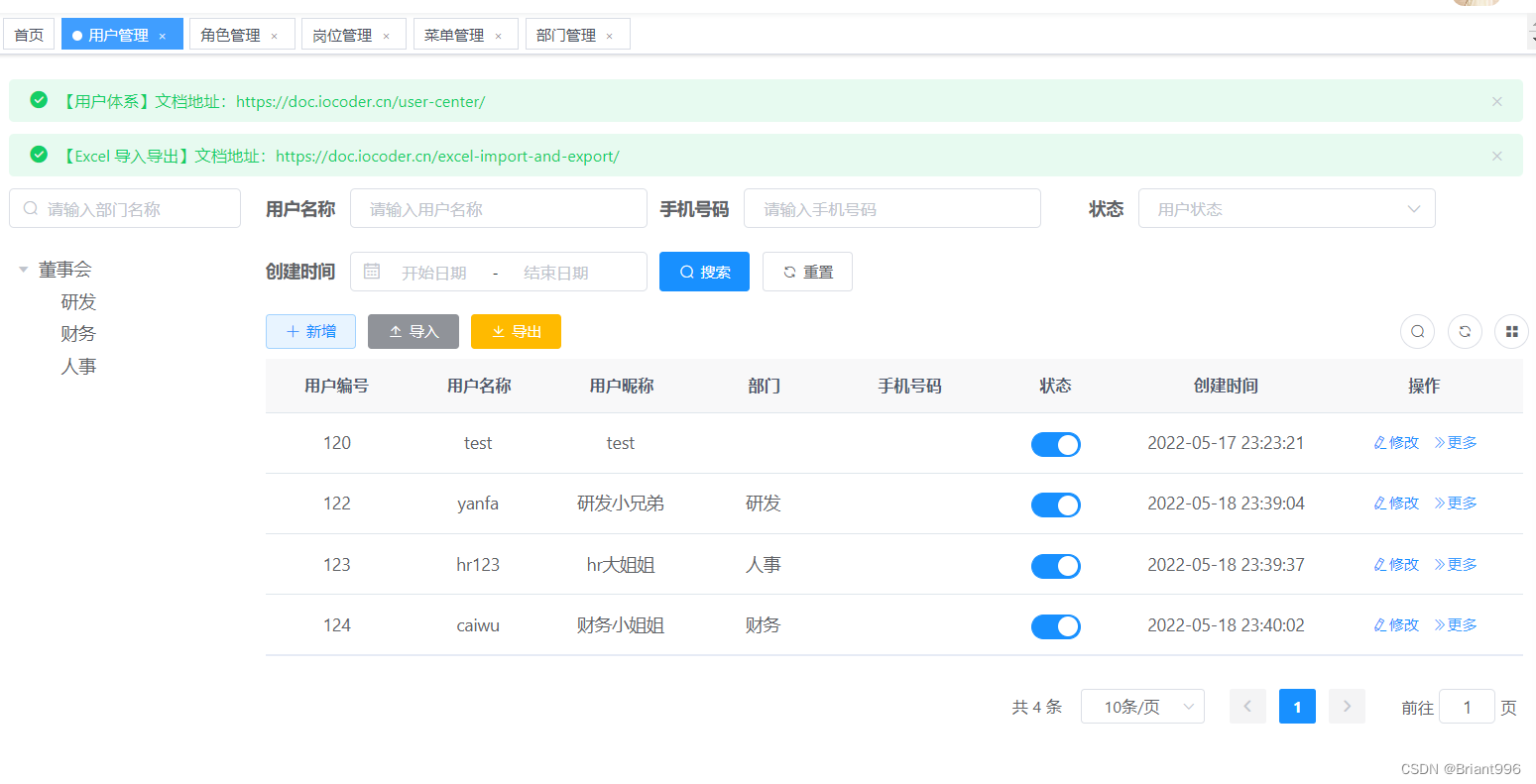Select page 1 in pagination
1536x784 pixels.
[1297, 706]
